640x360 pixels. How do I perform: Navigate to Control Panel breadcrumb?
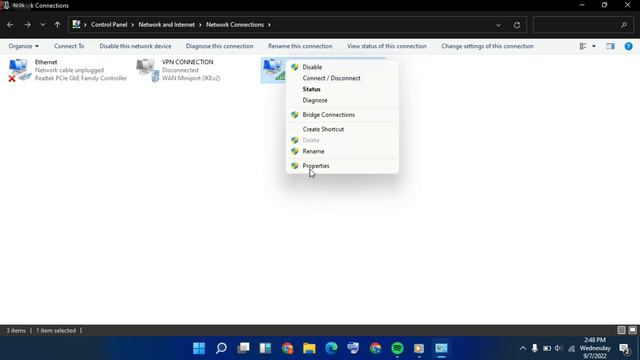coord(109,25)
